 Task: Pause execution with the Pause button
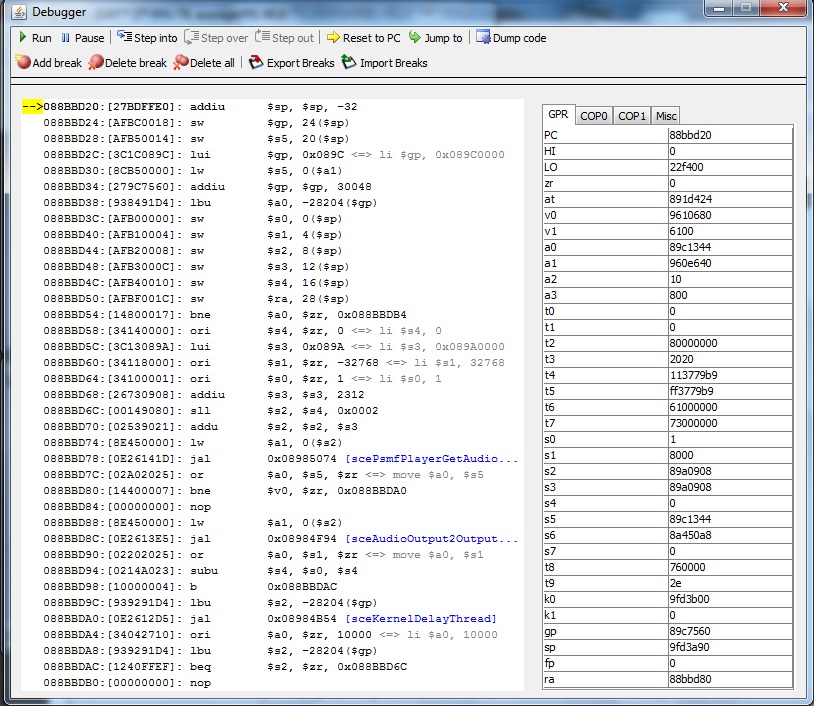point(81,38)
